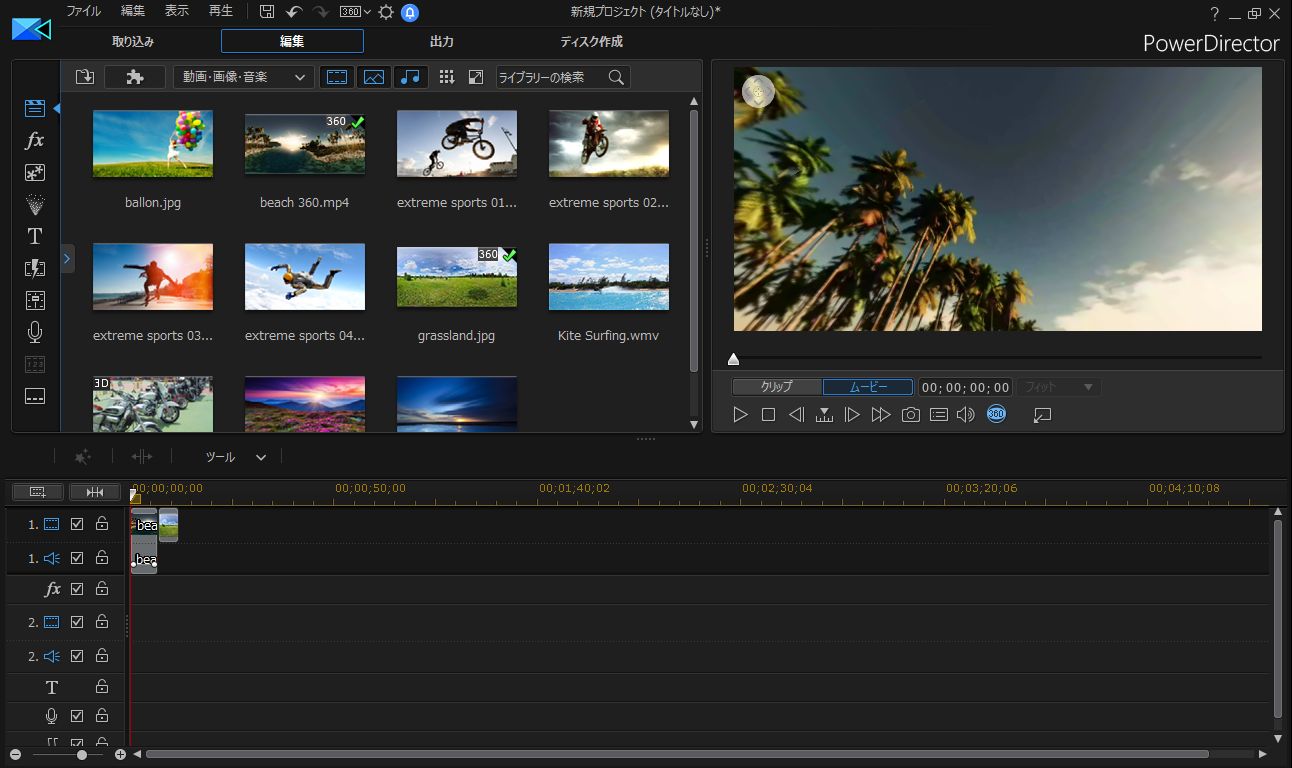
Task: Click the media import icon
Action: tap(84, 76)
